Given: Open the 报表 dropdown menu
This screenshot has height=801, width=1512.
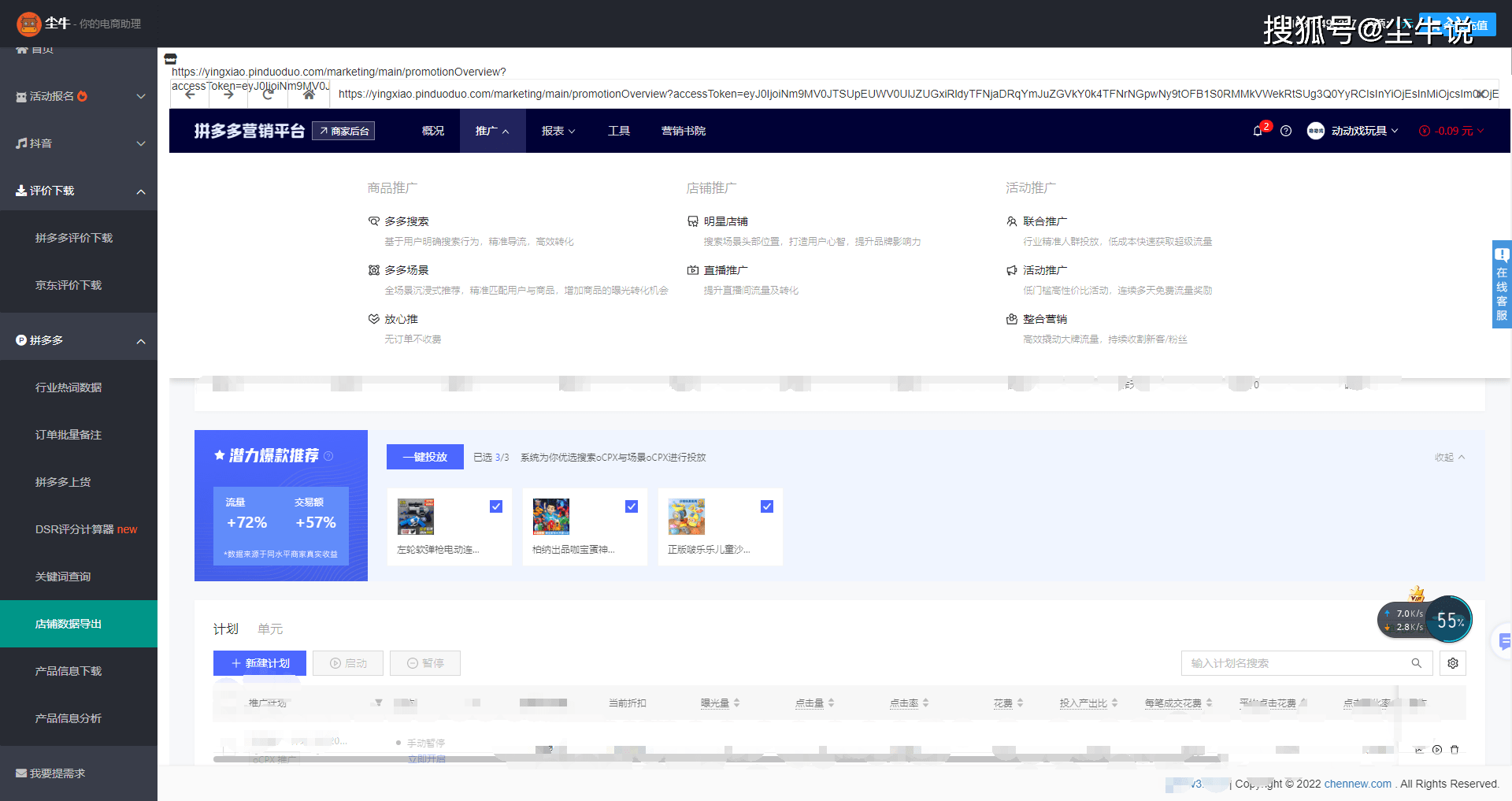Looking at the screenshot, I should click(x=558, y=131).
